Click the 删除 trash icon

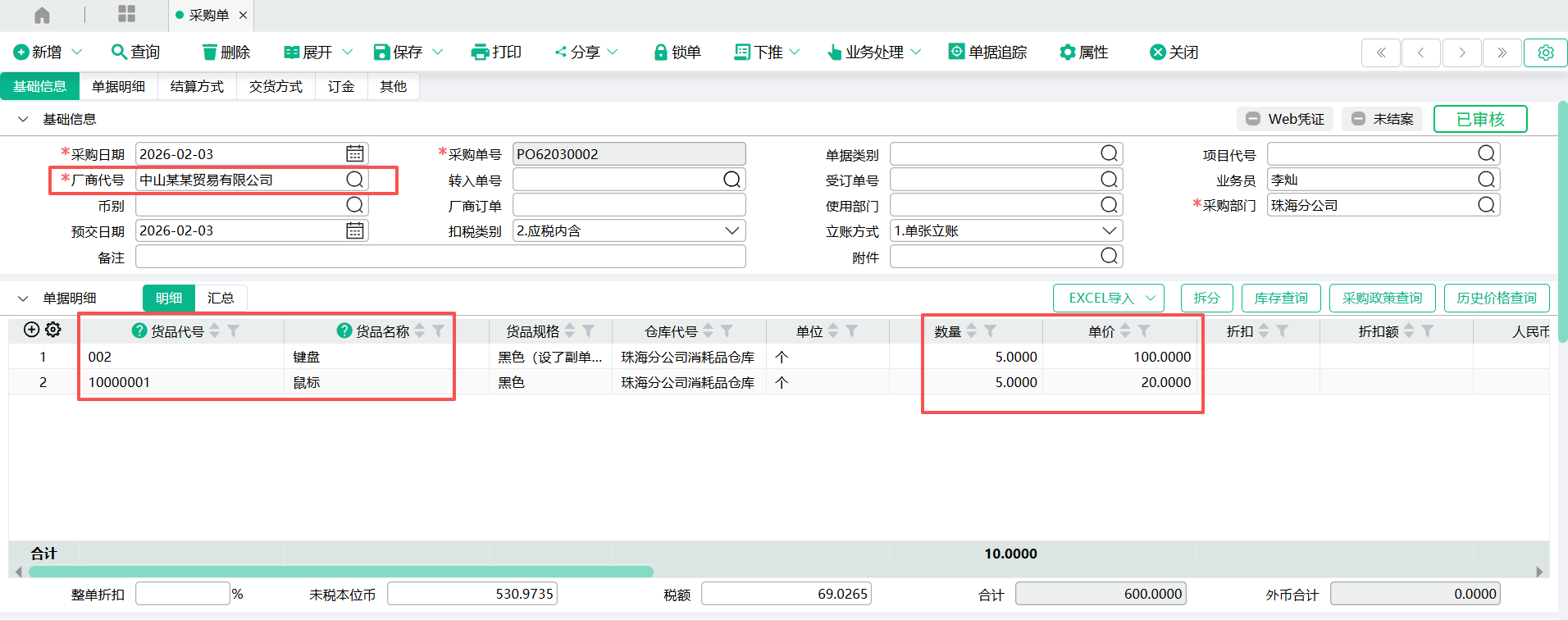[210, 52]
